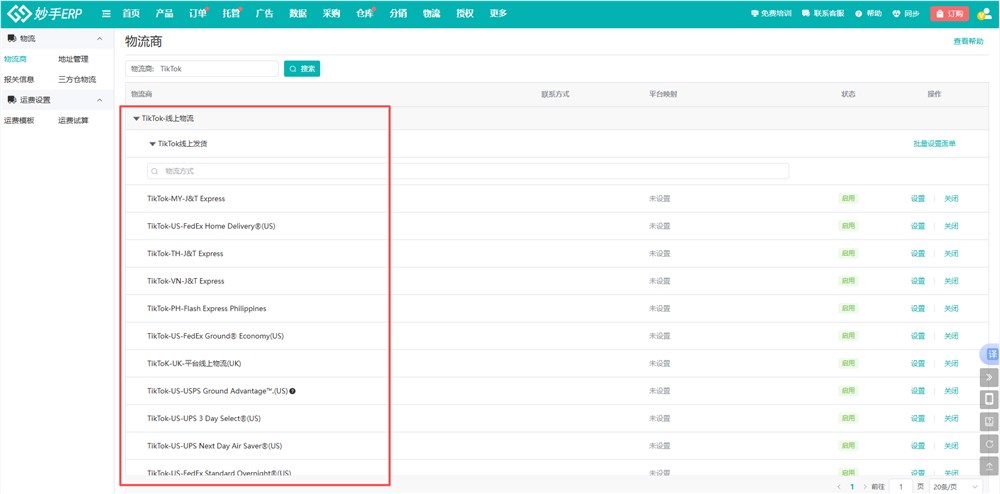
Task: Click the mobile phone floating icon
Action: [990, 400]
